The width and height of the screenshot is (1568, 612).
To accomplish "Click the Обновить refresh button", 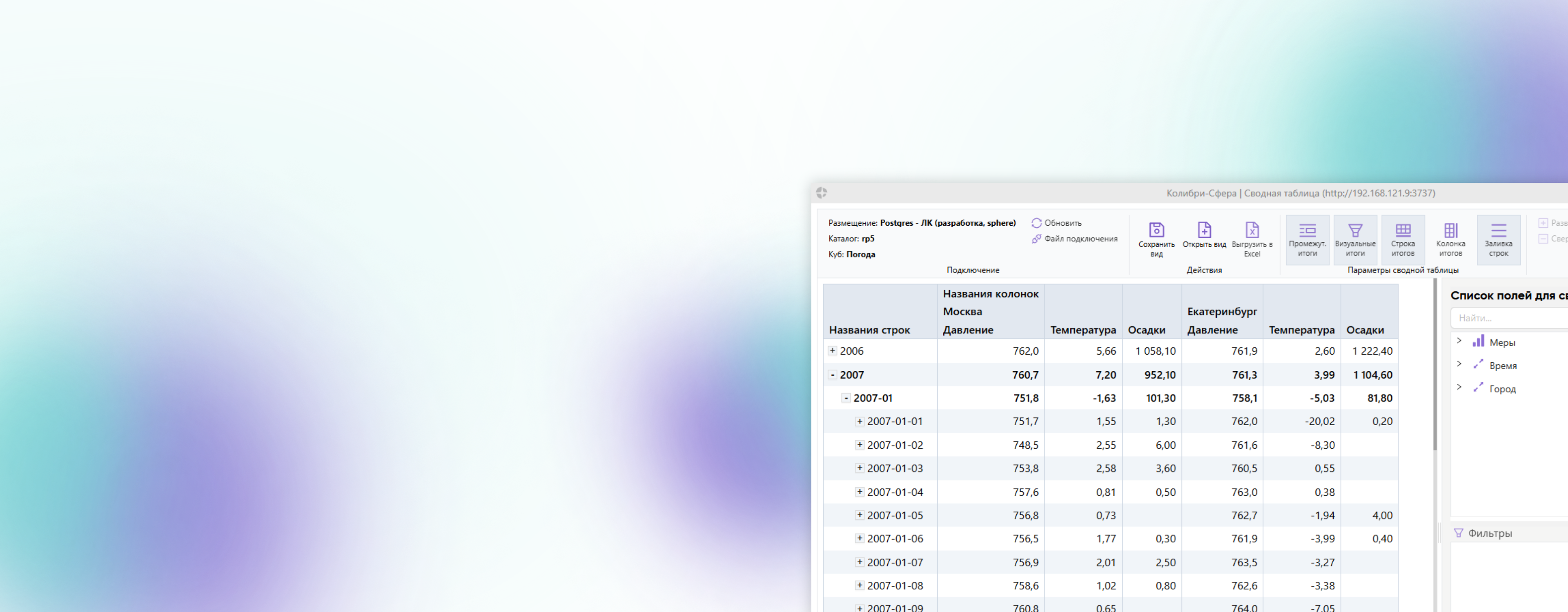I will point(1056,223).
